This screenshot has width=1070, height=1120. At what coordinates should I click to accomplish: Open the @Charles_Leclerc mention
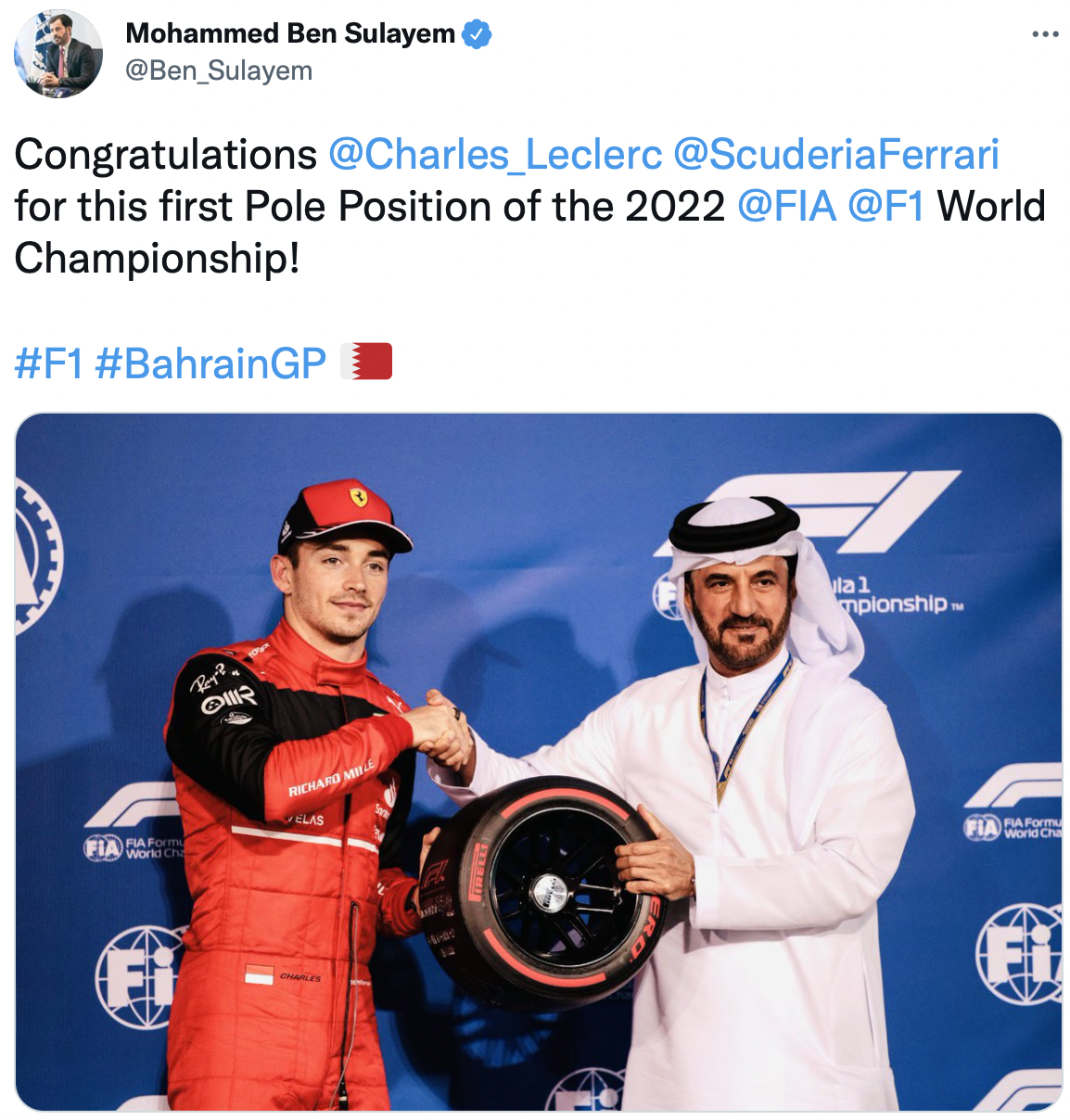(x=496, y=155)
